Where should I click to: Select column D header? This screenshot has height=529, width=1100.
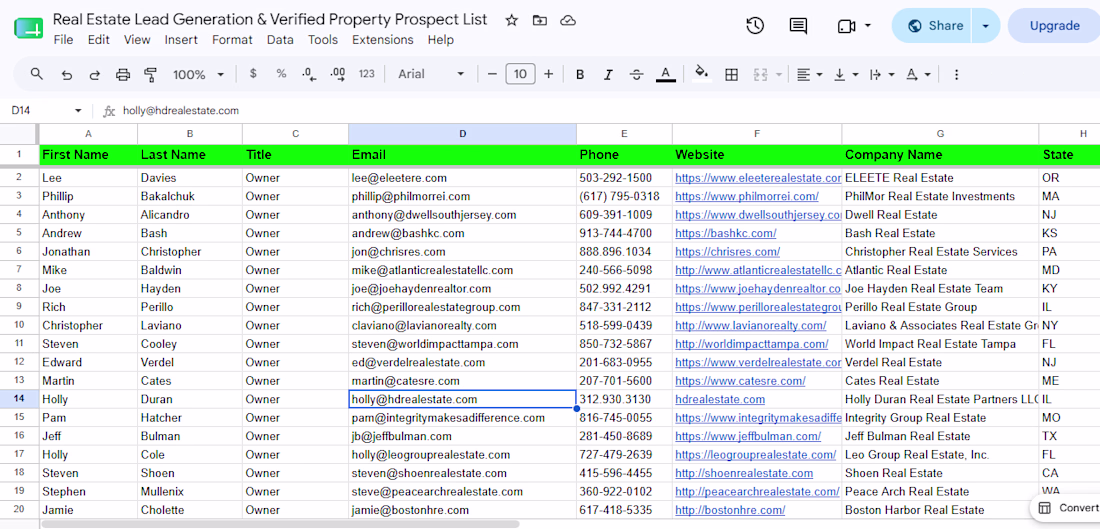click(462, 133)
